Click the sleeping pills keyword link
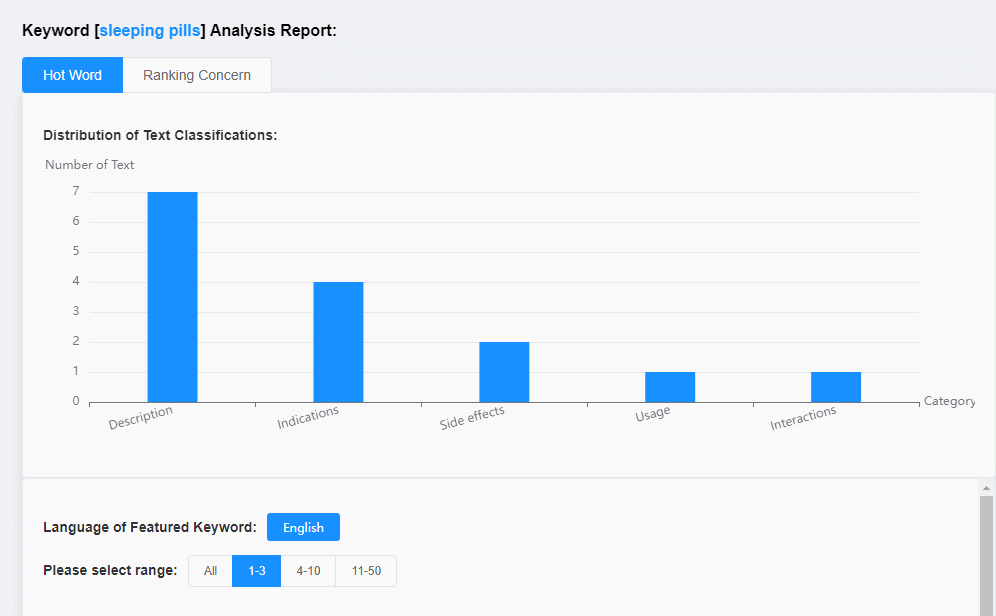This screenshot has width=996, height=616. [x=150, y=30]
